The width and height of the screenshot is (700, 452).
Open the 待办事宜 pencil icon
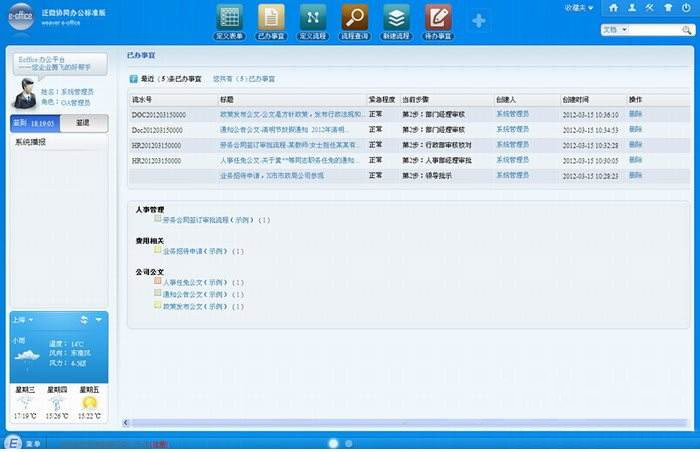click(438, 18)
